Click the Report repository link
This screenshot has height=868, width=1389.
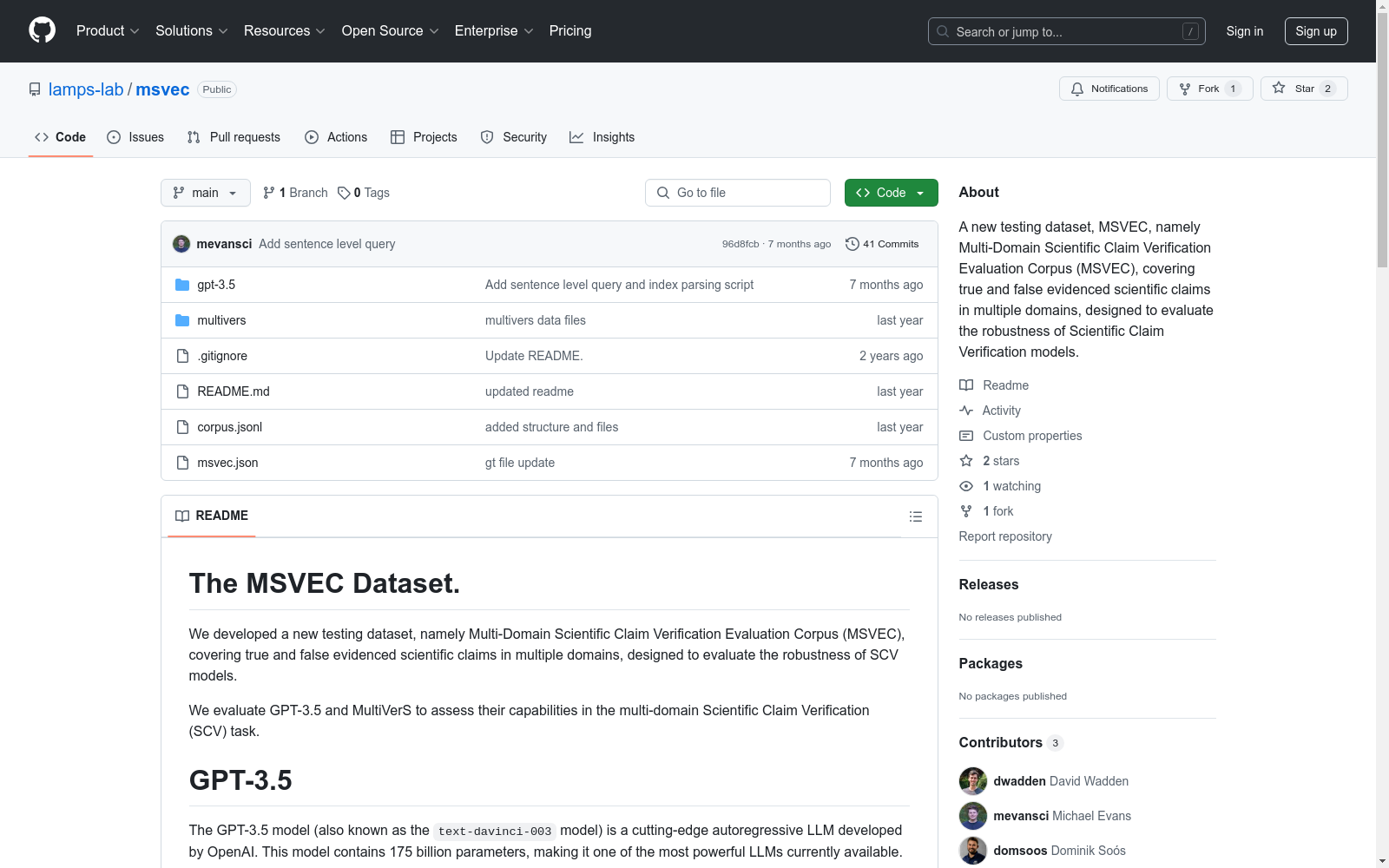coord(1005,536)
